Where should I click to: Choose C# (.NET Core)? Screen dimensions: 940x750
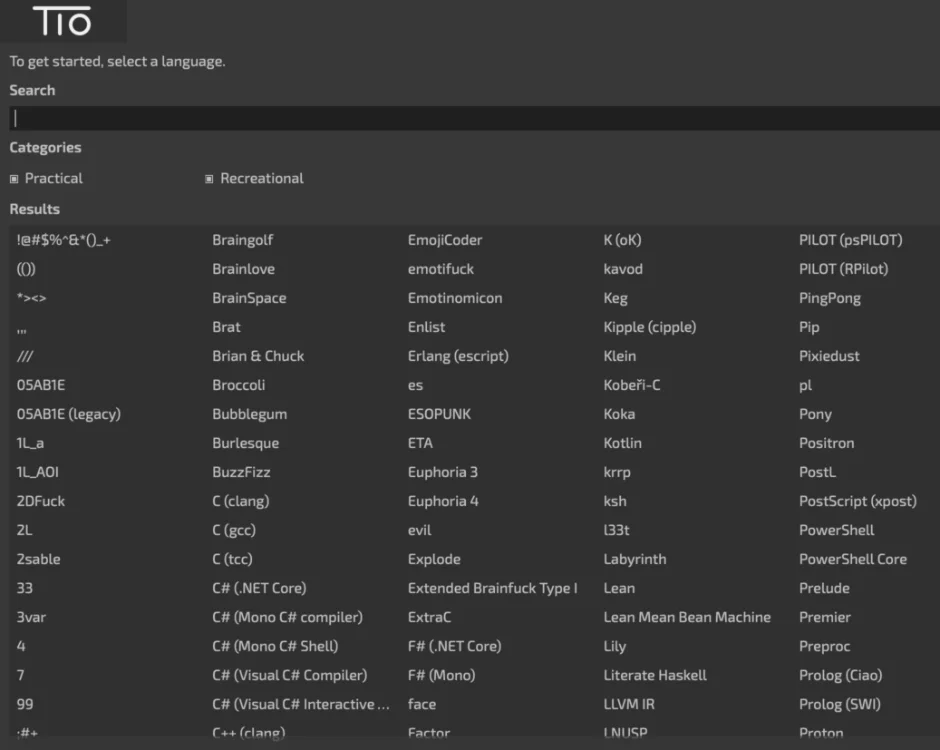click(x=260, y=588)
